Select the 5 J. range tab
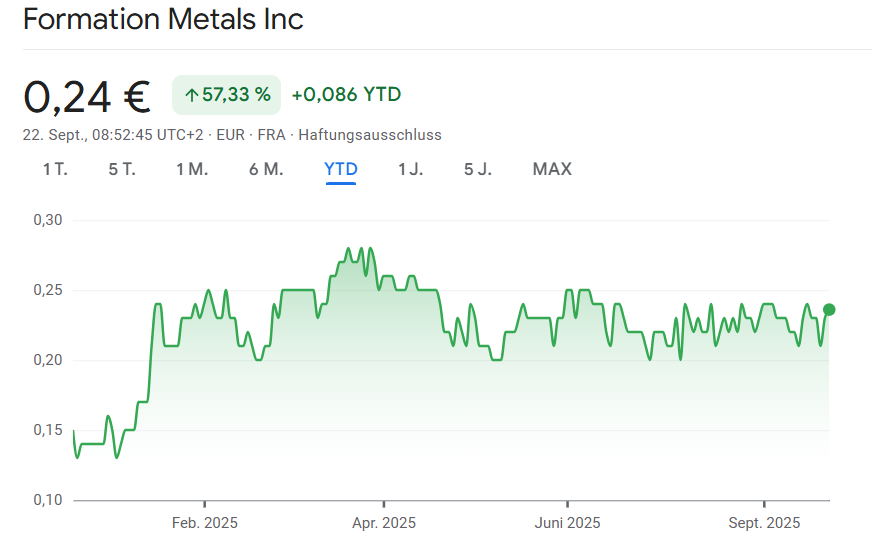 click(478, 169)
